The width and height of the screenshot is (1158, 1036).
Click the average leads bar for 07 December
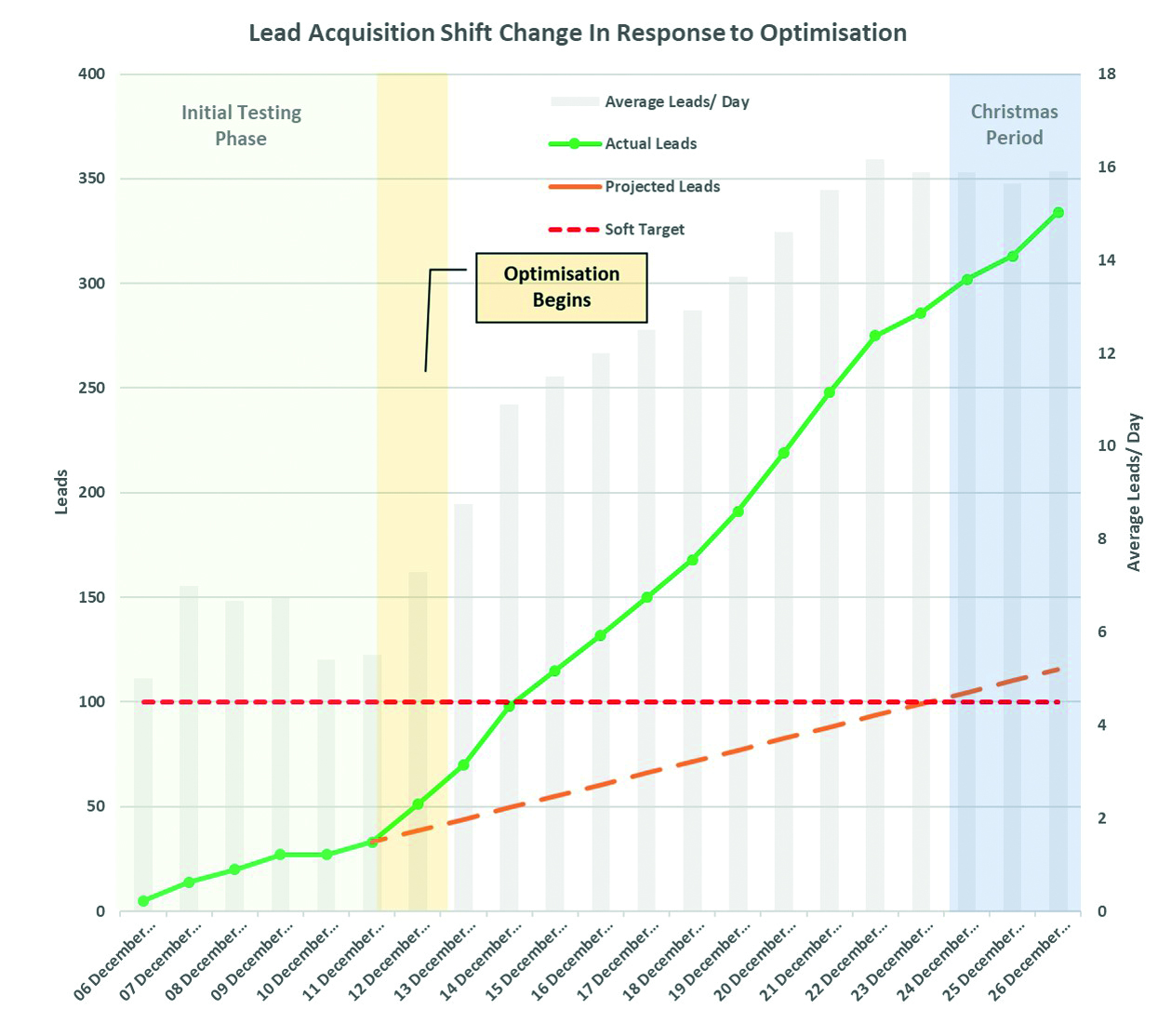(x=189, y=749)
